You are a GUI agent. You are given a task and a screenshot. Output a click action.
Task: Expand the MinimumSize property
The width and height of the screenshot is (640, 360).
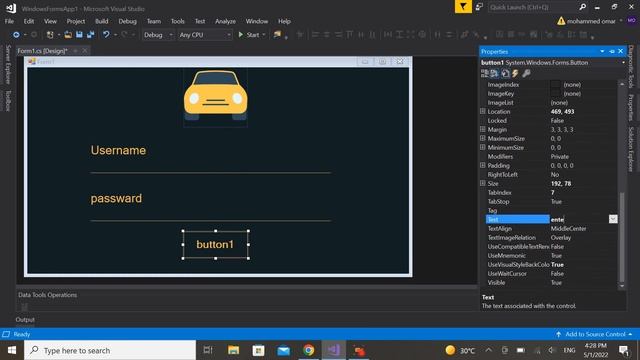[x=482, y=147]
